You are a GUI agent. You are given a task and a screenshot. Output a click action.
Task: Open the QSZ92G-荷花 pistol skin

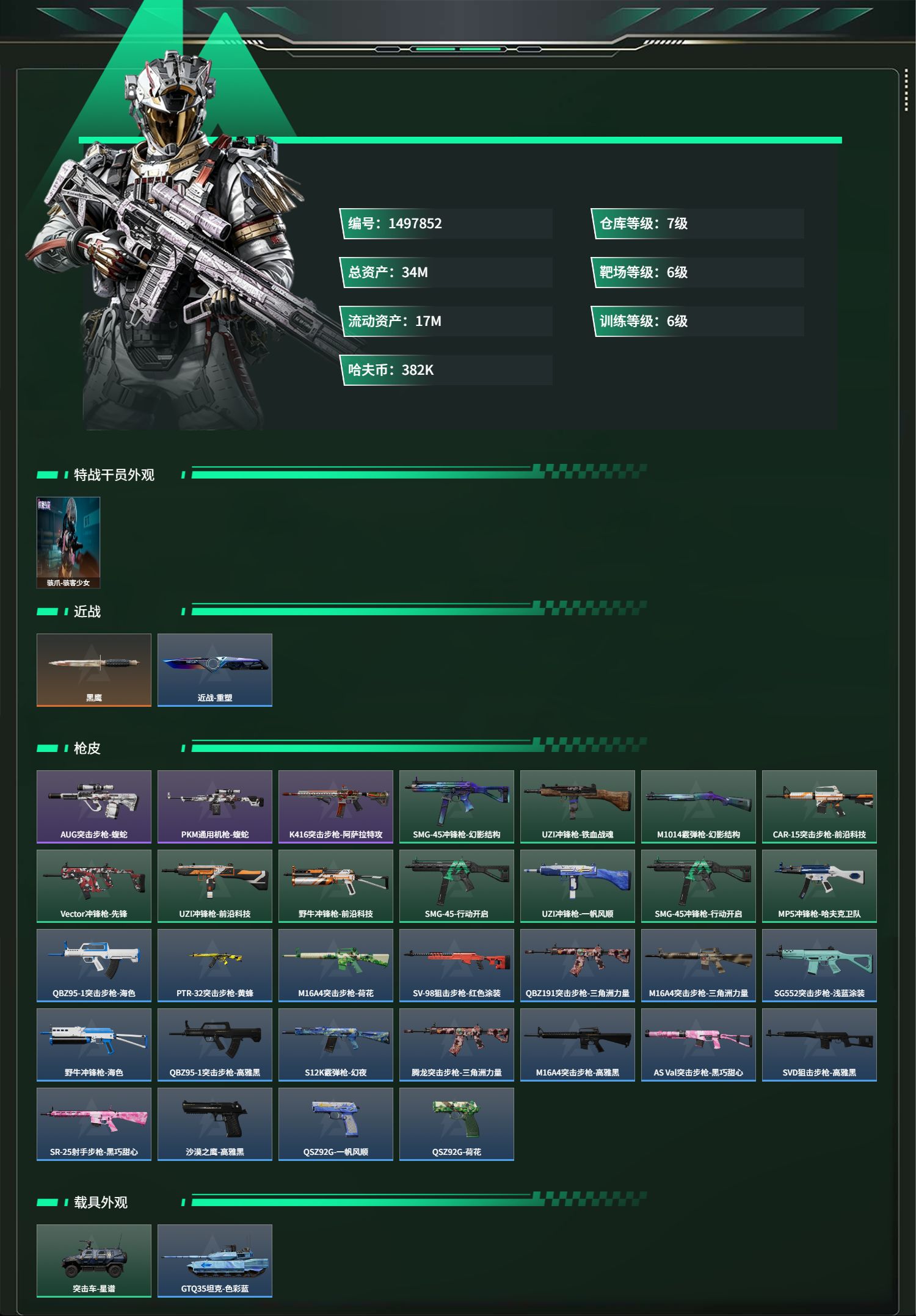(457, 1124)
